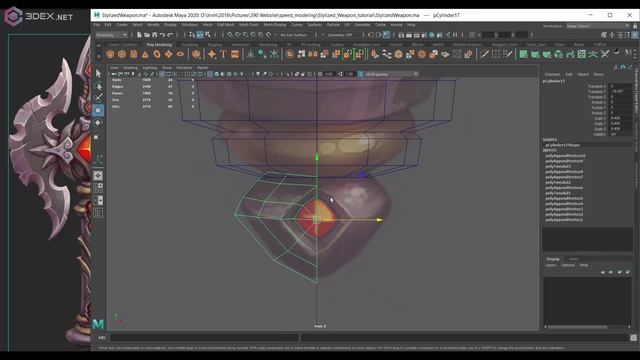This screenshot has width=640, height=360.
Task: Click the No Live Surface field
Action: [x=294, y=35]
